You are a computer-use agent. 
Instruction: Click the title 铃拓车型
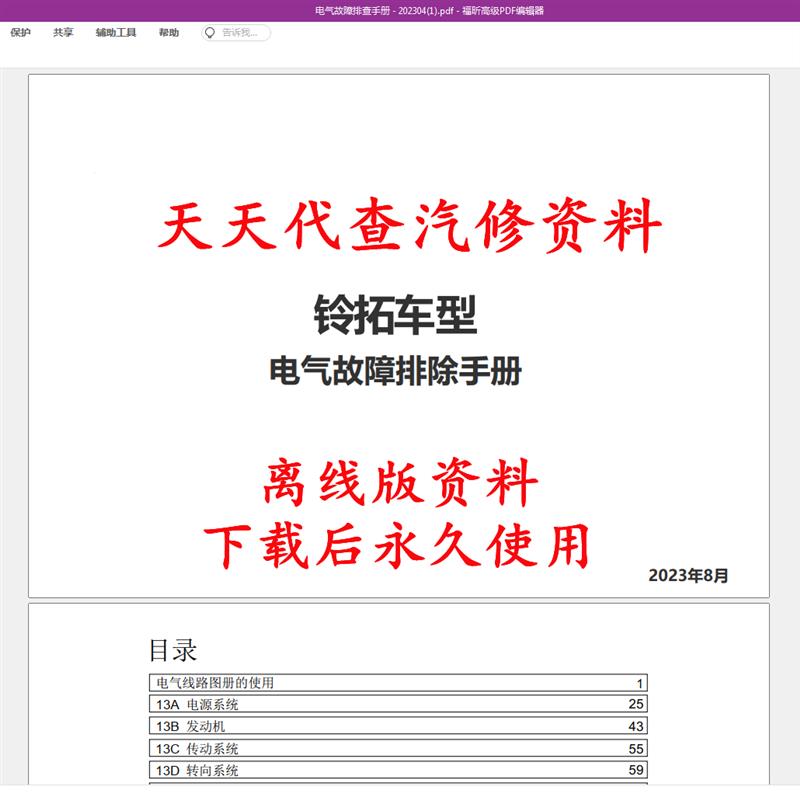pos(395,315)
